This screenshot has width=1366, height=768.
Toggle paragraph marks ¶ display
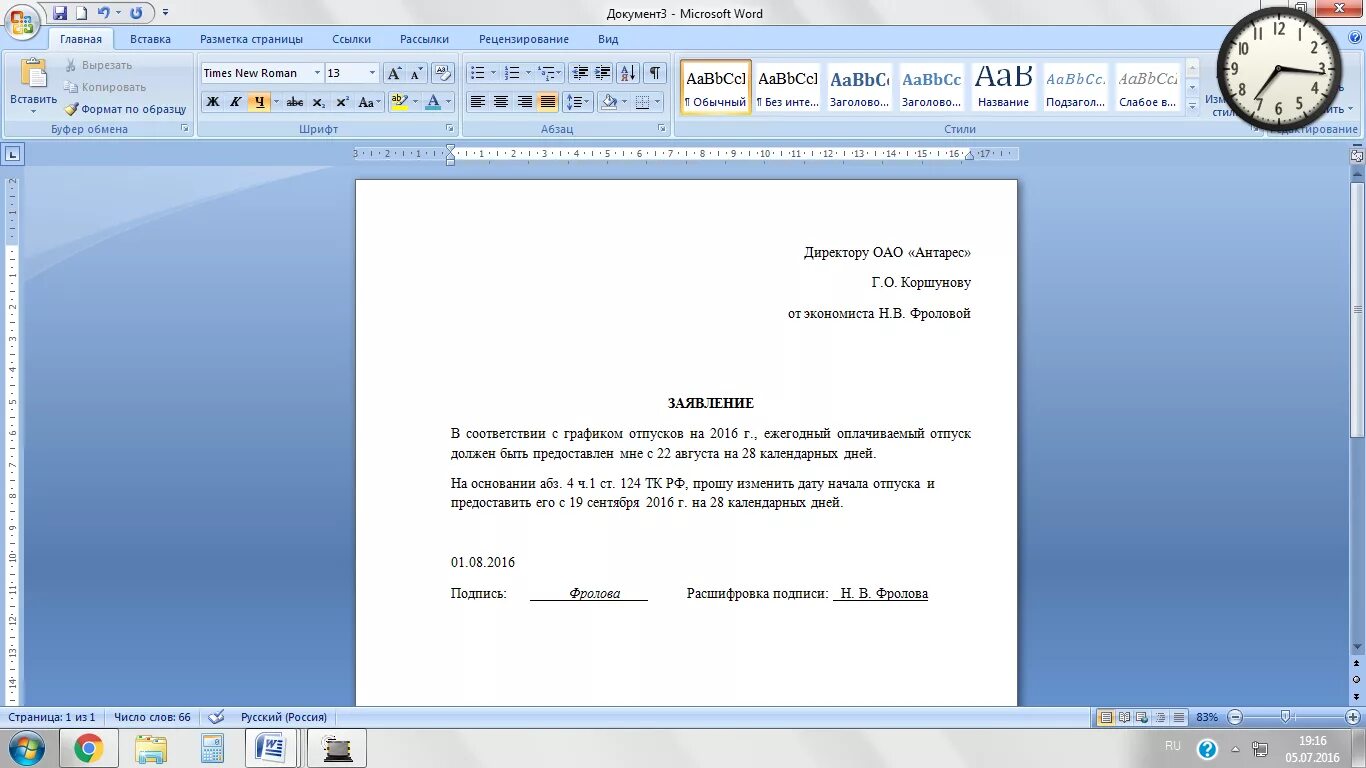pyautogui.click(x=655, y=73)
